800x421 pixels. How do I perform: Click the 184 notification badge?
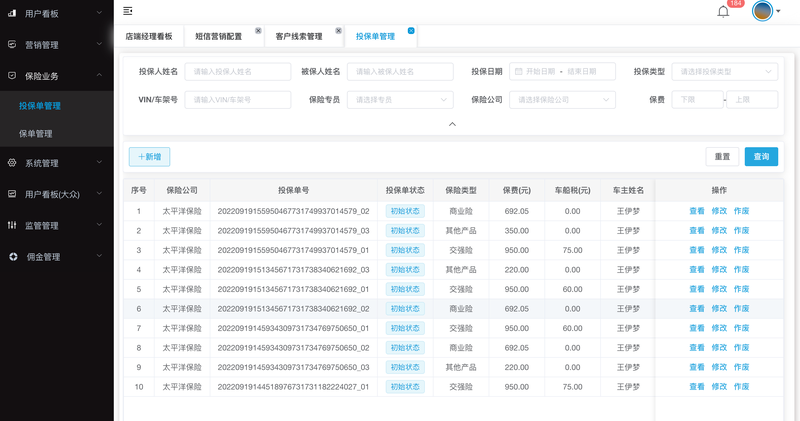click(735, 3)
